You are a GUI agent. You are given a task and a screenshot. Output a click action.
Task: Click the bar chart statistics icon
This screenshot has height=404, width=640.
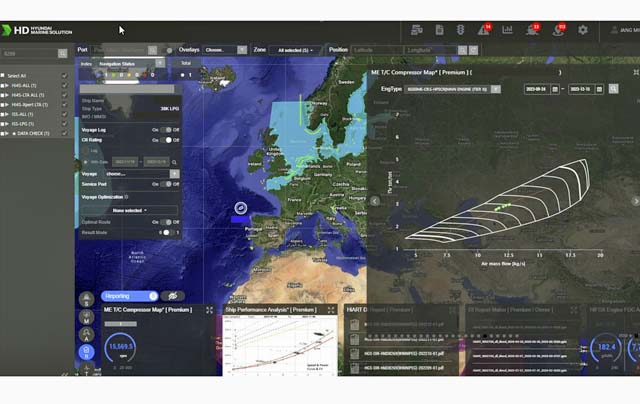point(508,30)
